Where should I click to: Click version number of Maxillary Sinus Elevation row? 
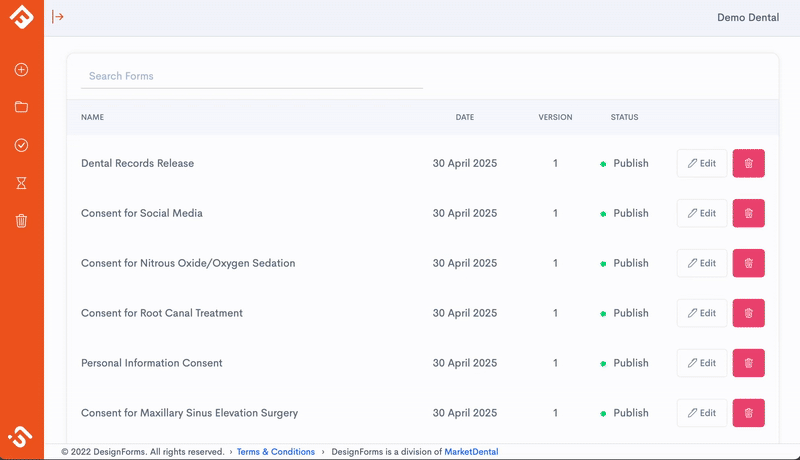pyautogui.click(x=555, y=413)
